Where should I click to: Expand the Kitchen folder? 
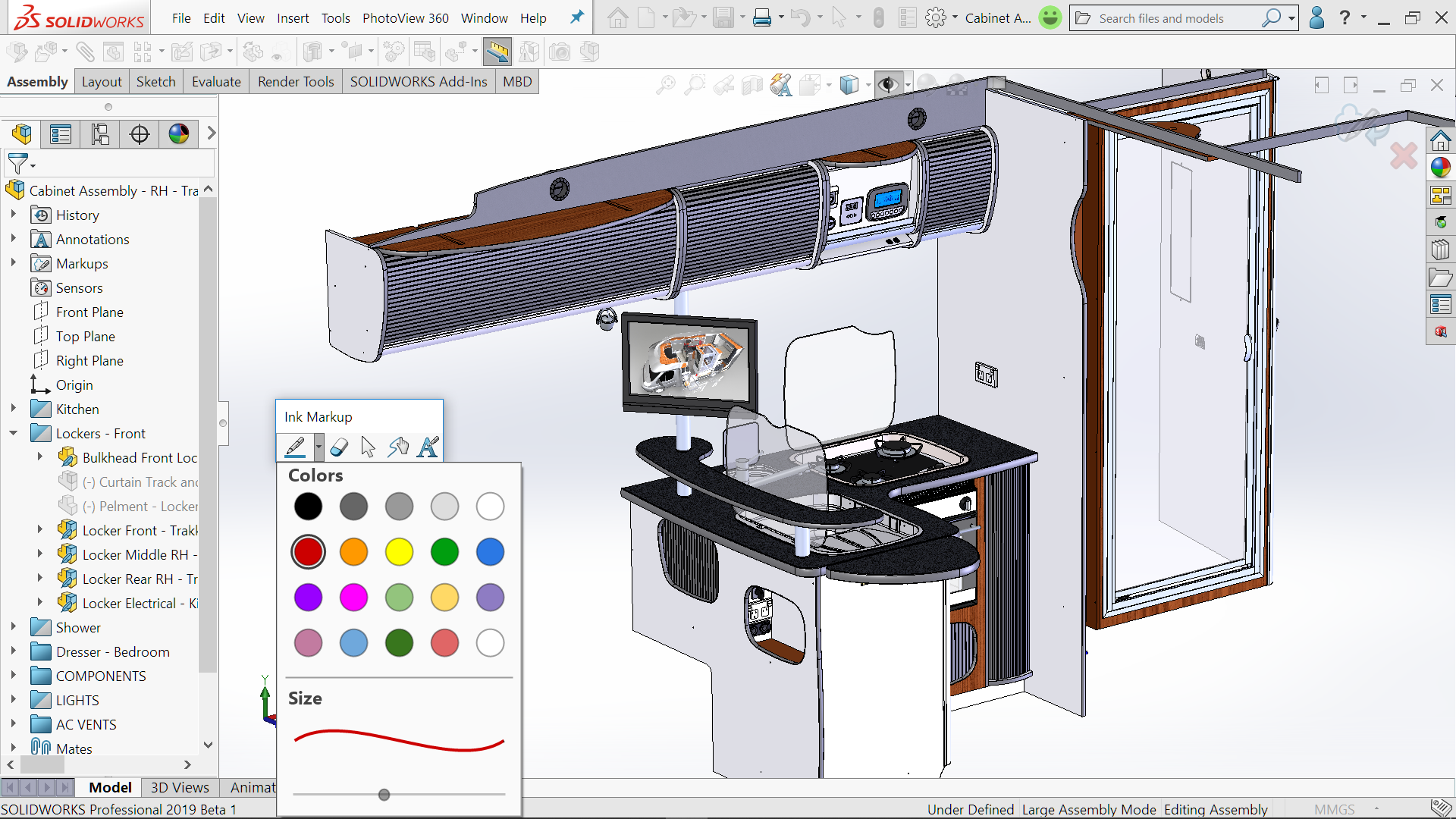click(x=14, y=409)
